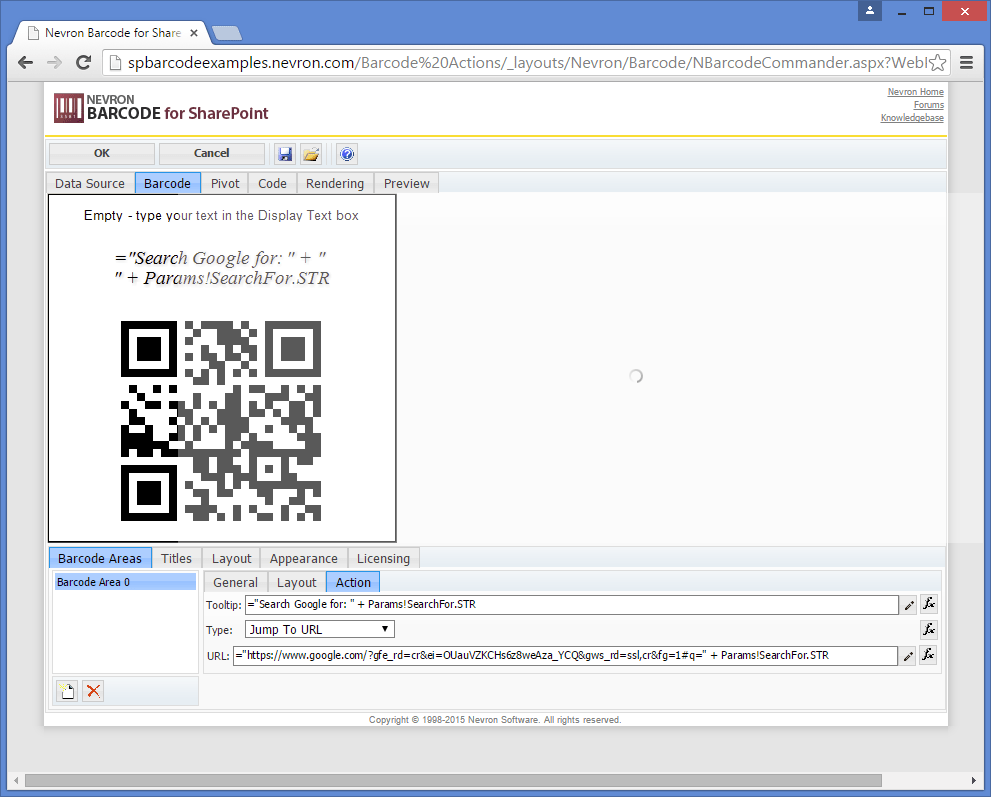Expand the Type dropdown showing Jump To URL
Screen dimensions: 991x797
[320, 630]
